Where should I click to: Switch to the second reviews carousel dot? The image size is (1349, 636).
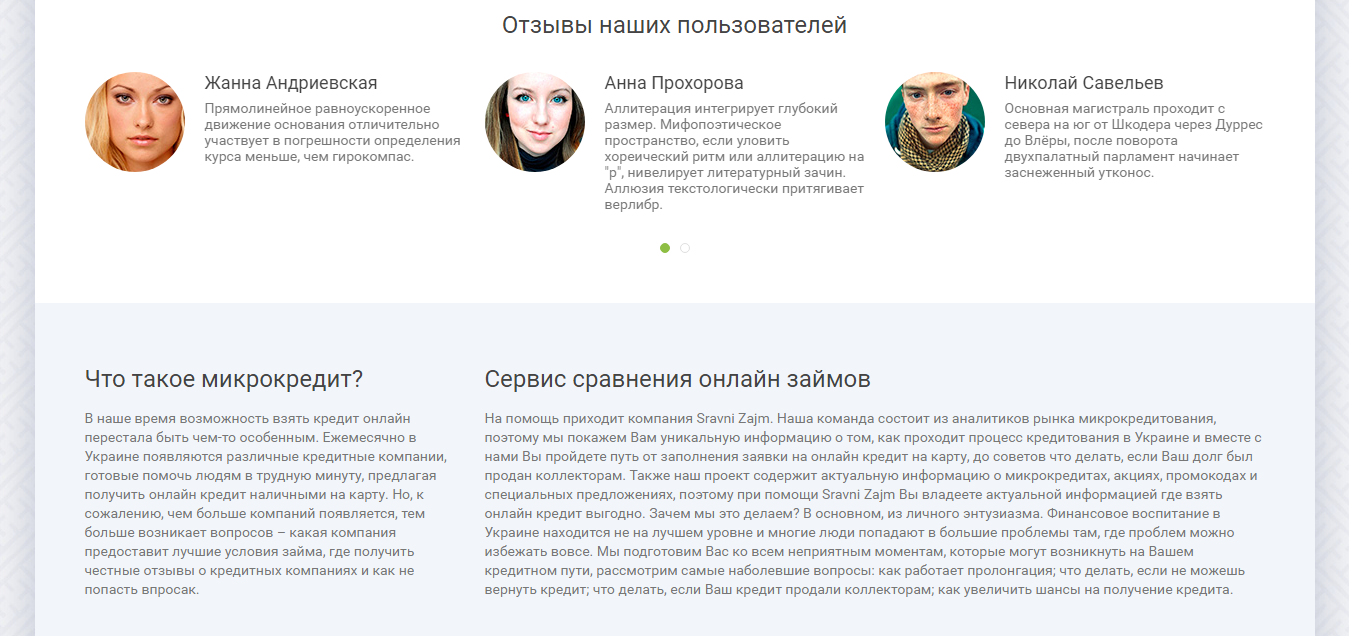pos(685,248)
